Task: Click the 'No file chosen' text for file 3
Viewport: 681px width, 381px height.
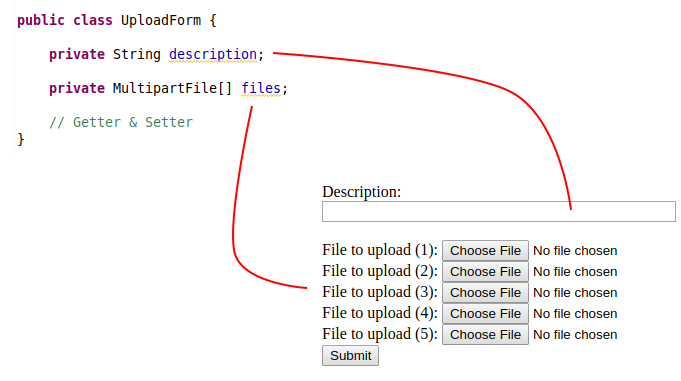Action: [575, 293]
